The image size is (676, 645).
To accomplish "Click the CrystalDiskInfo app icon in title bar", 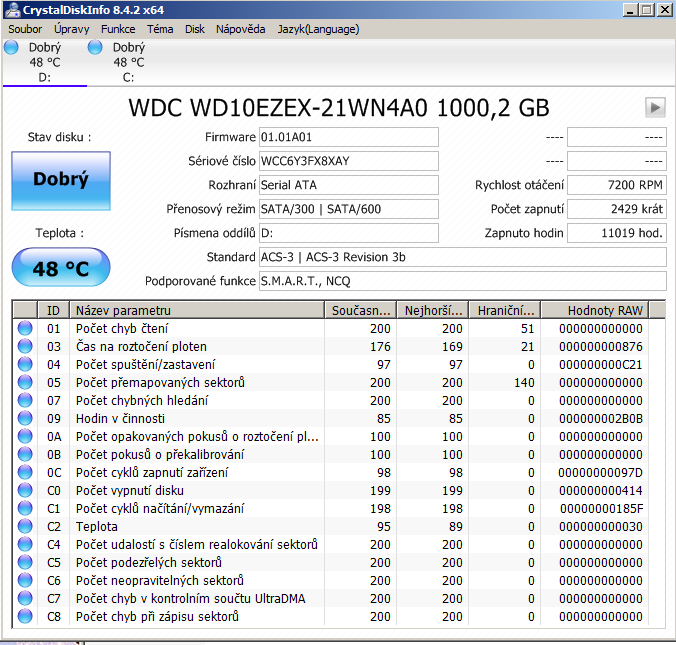I will point(14,10).
